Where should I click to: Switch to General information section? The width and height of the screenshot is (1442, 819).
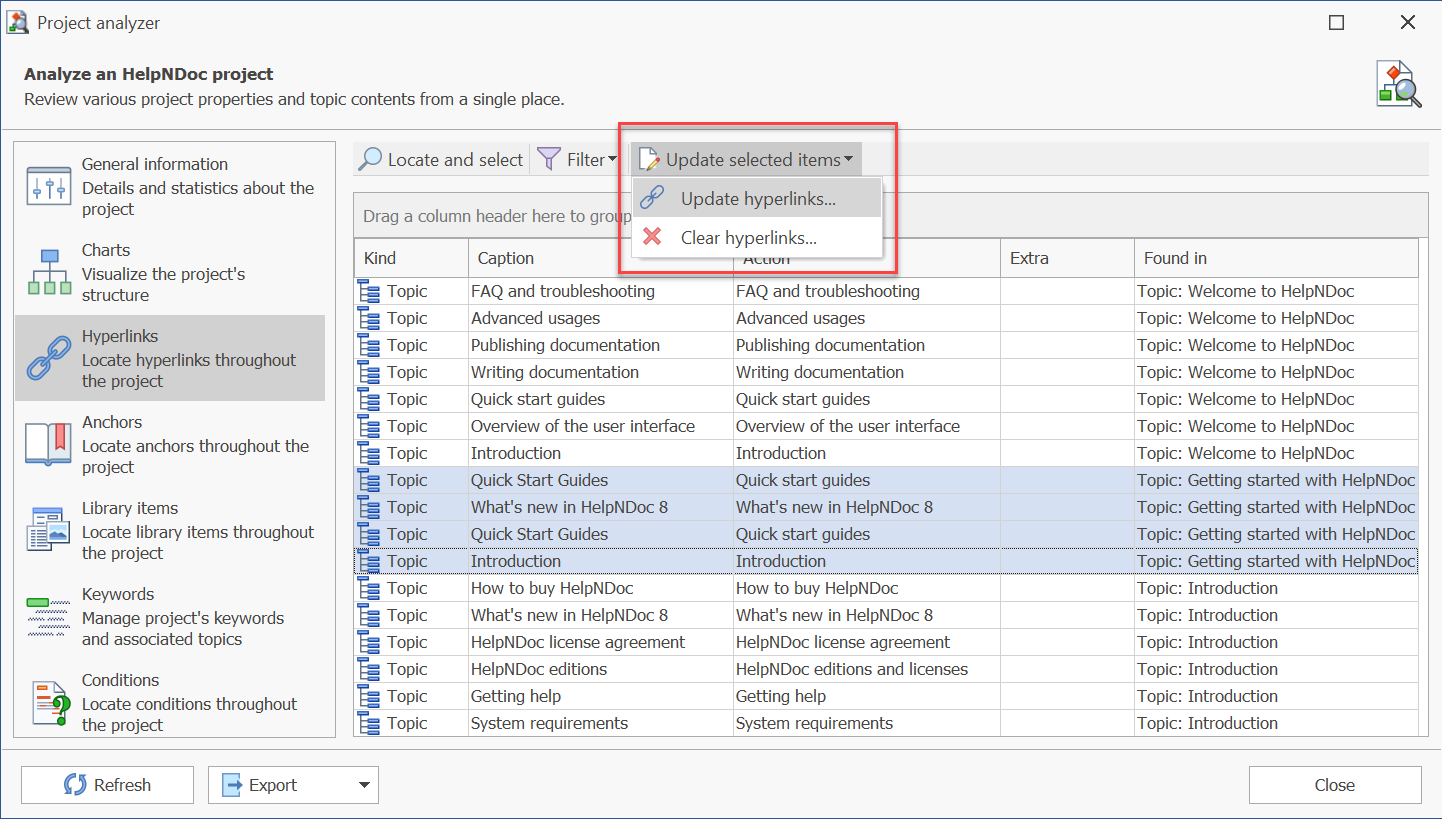(x=170, y=187)
